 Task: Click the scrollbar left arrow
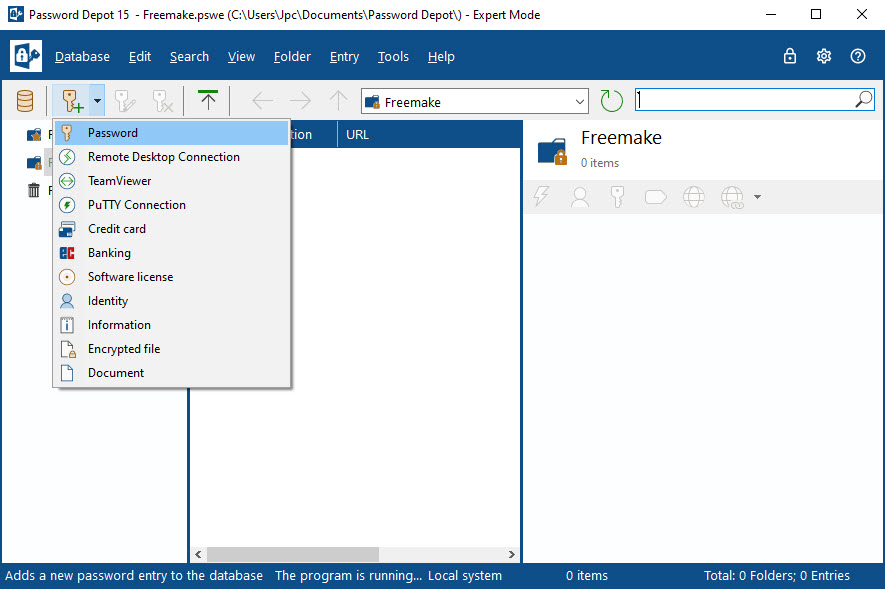(198, 555)
